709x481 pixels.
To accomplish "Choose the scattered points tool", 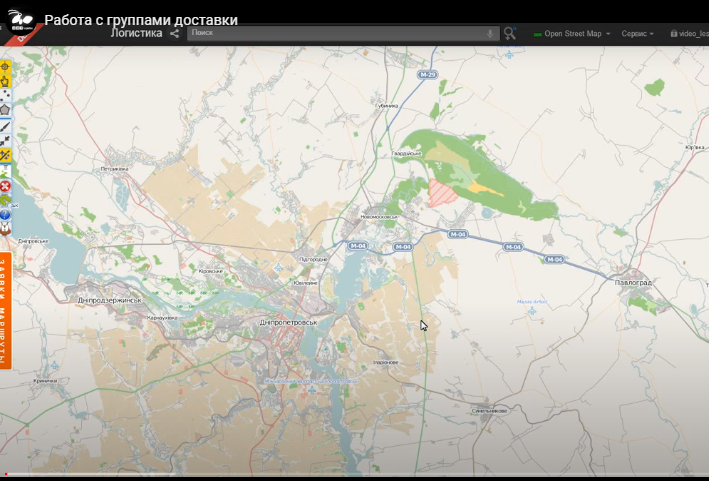I will click(5, 95).
